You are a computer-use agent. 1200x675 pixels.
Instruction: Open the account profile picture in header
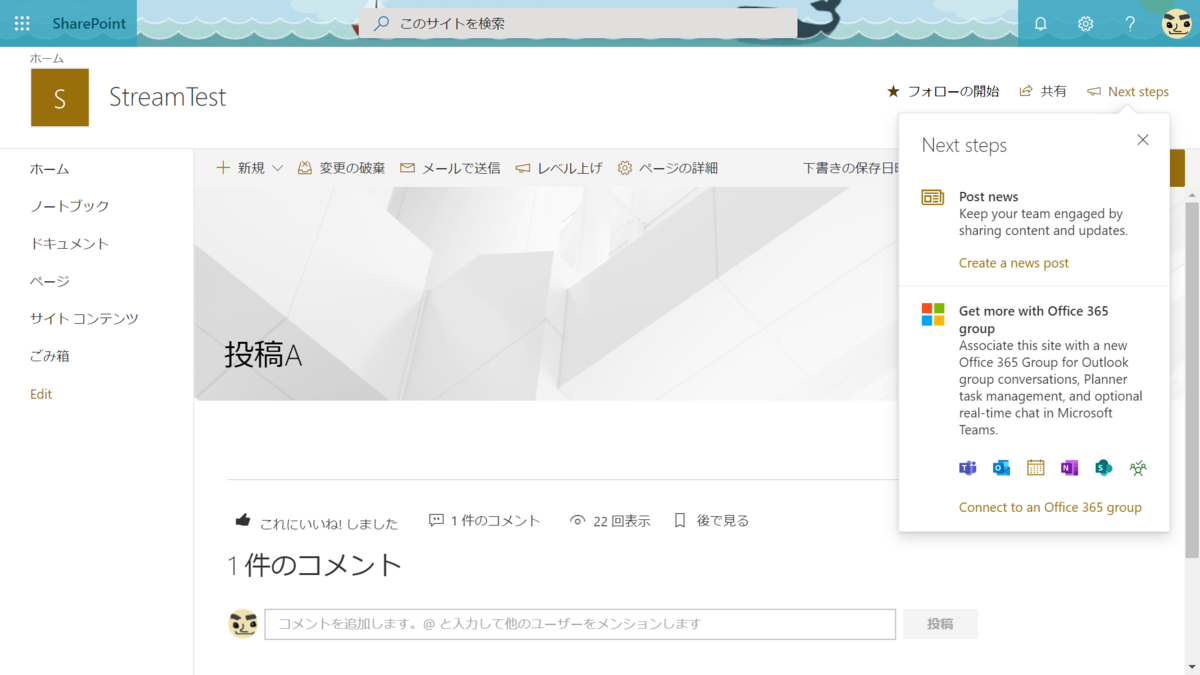(1177, 23)
